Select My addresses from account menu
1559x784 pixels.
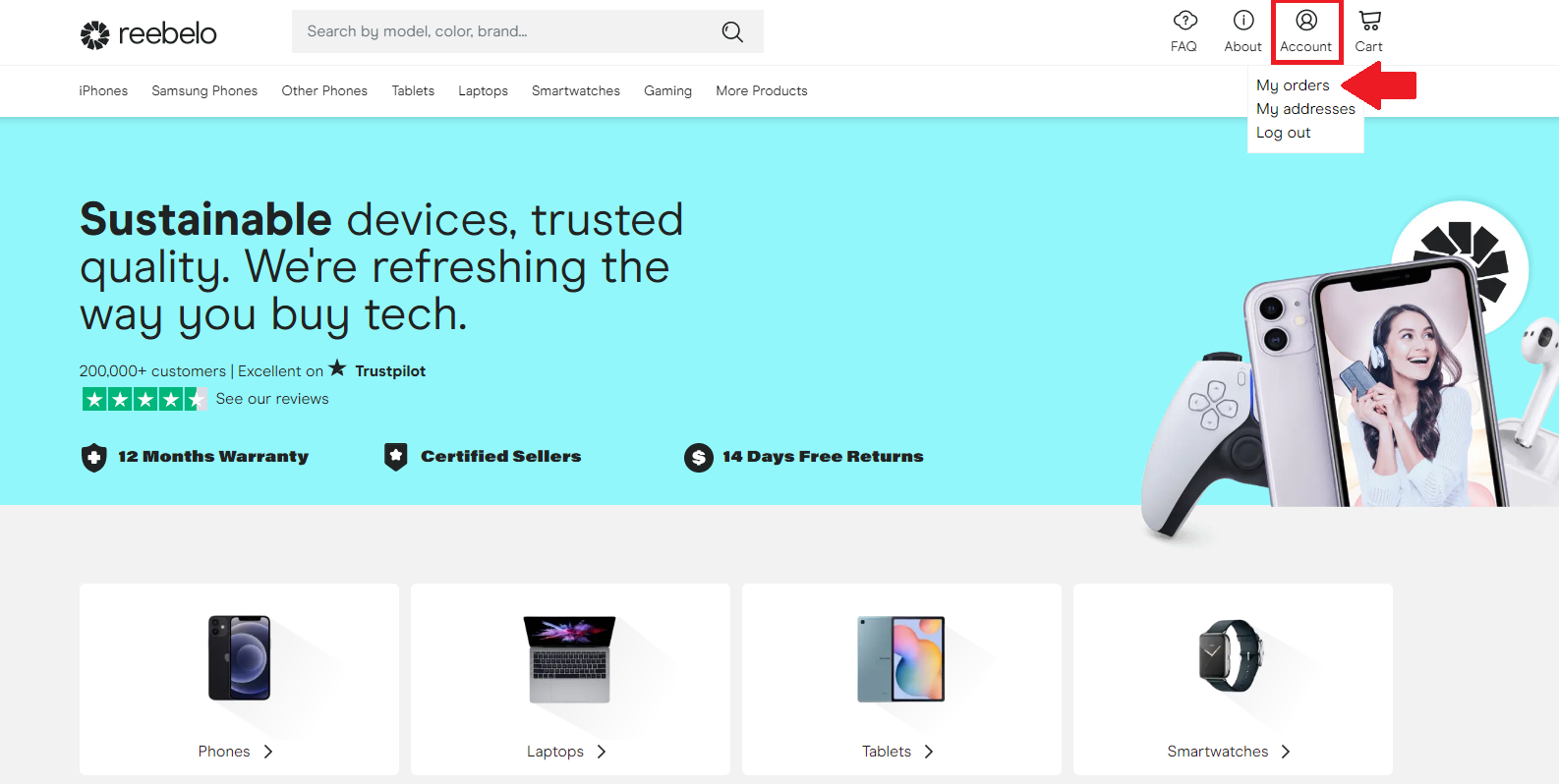1305,109
